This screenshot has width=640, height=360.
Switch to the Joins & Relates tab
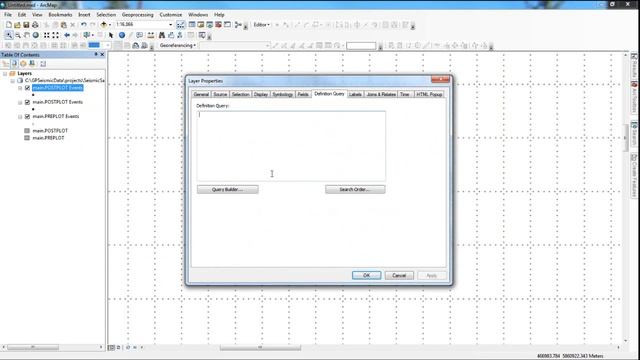[381, 94]
